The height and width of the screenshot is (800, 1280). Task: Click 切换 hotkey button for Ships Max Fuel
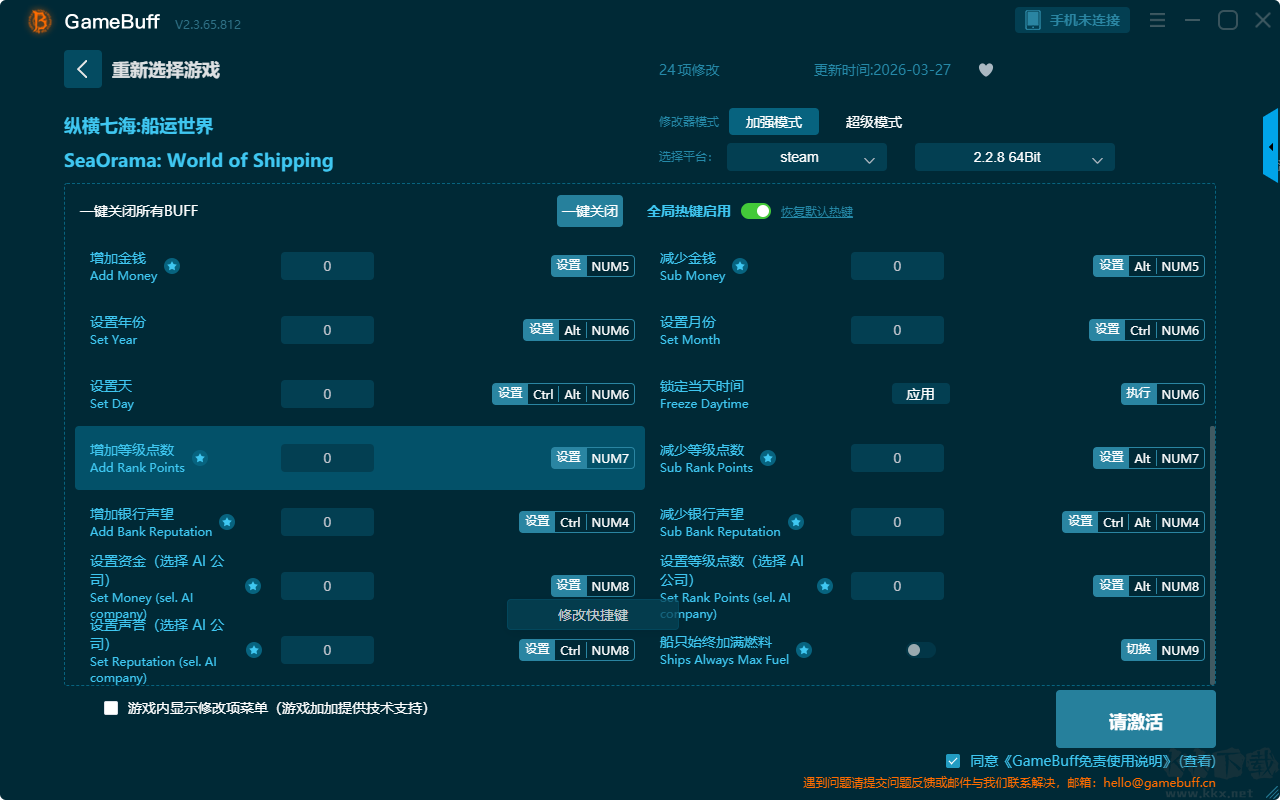(1139, 650)
